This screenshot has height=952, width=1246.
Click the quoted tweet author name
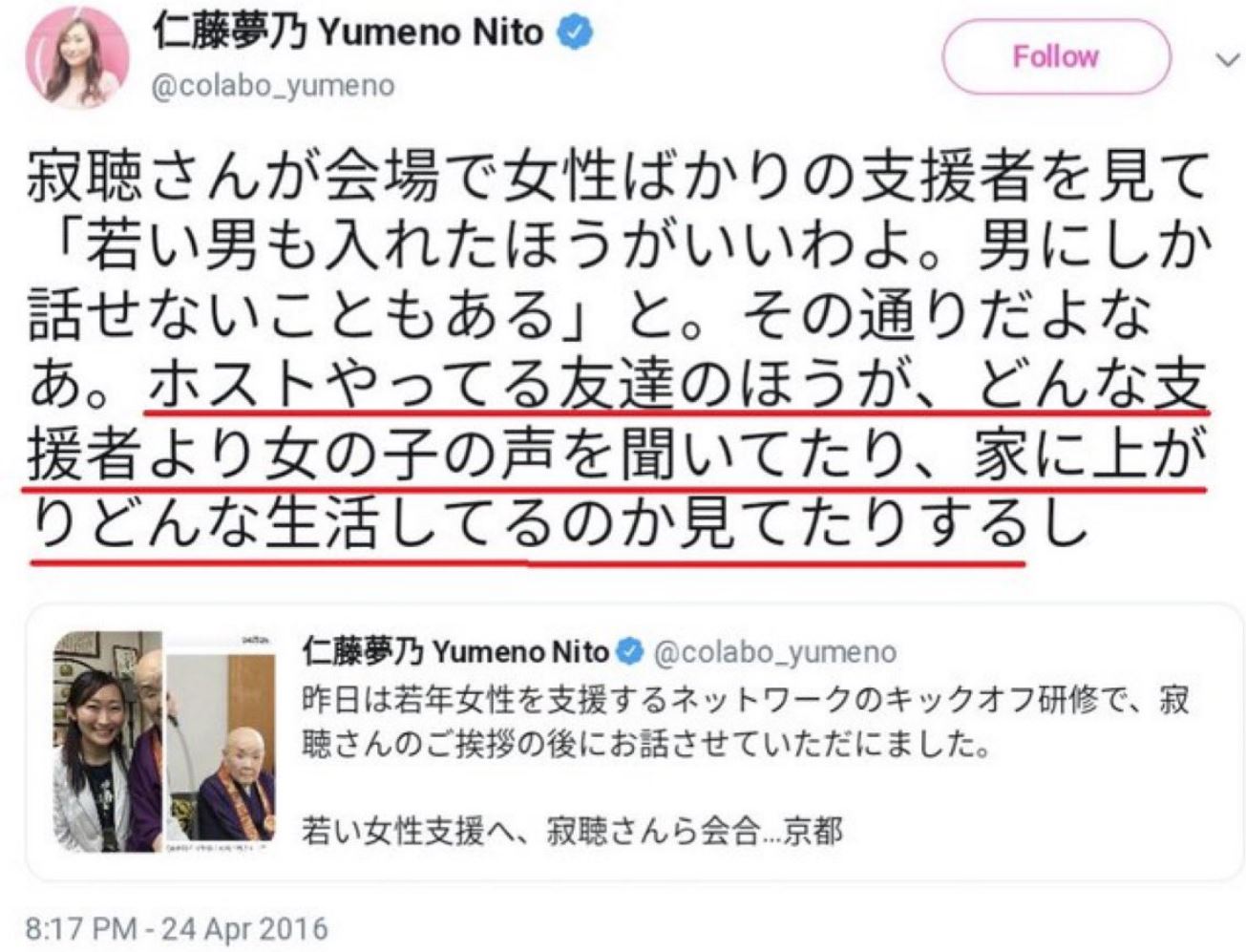[x=455, y=652]
